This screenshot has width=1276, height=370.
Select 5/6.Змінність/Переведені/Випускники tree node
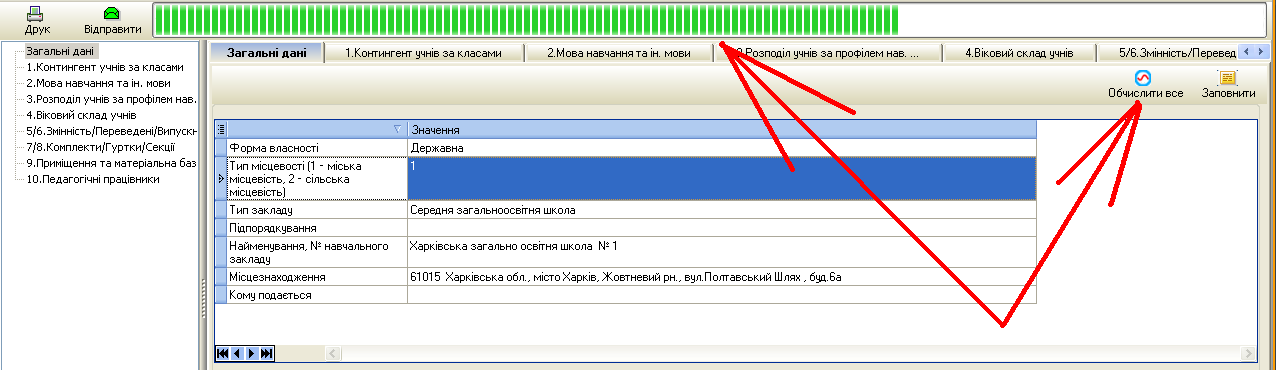pos(111,131)
